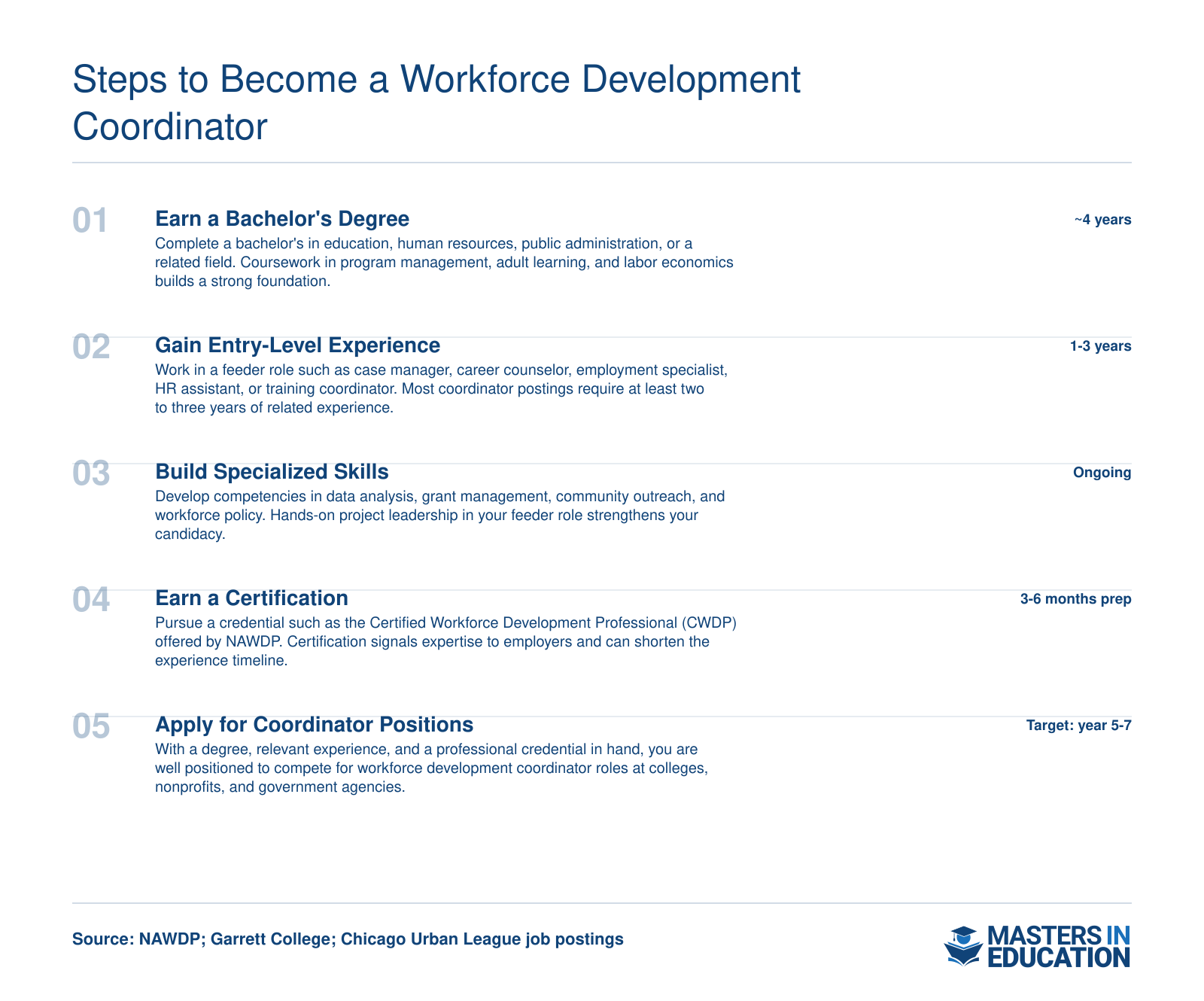The width and height of the screenshot is (1204, 1001).
Task: Click the paragraph starting 'Develop competencies in data analysis'
Action: point(440,516)
